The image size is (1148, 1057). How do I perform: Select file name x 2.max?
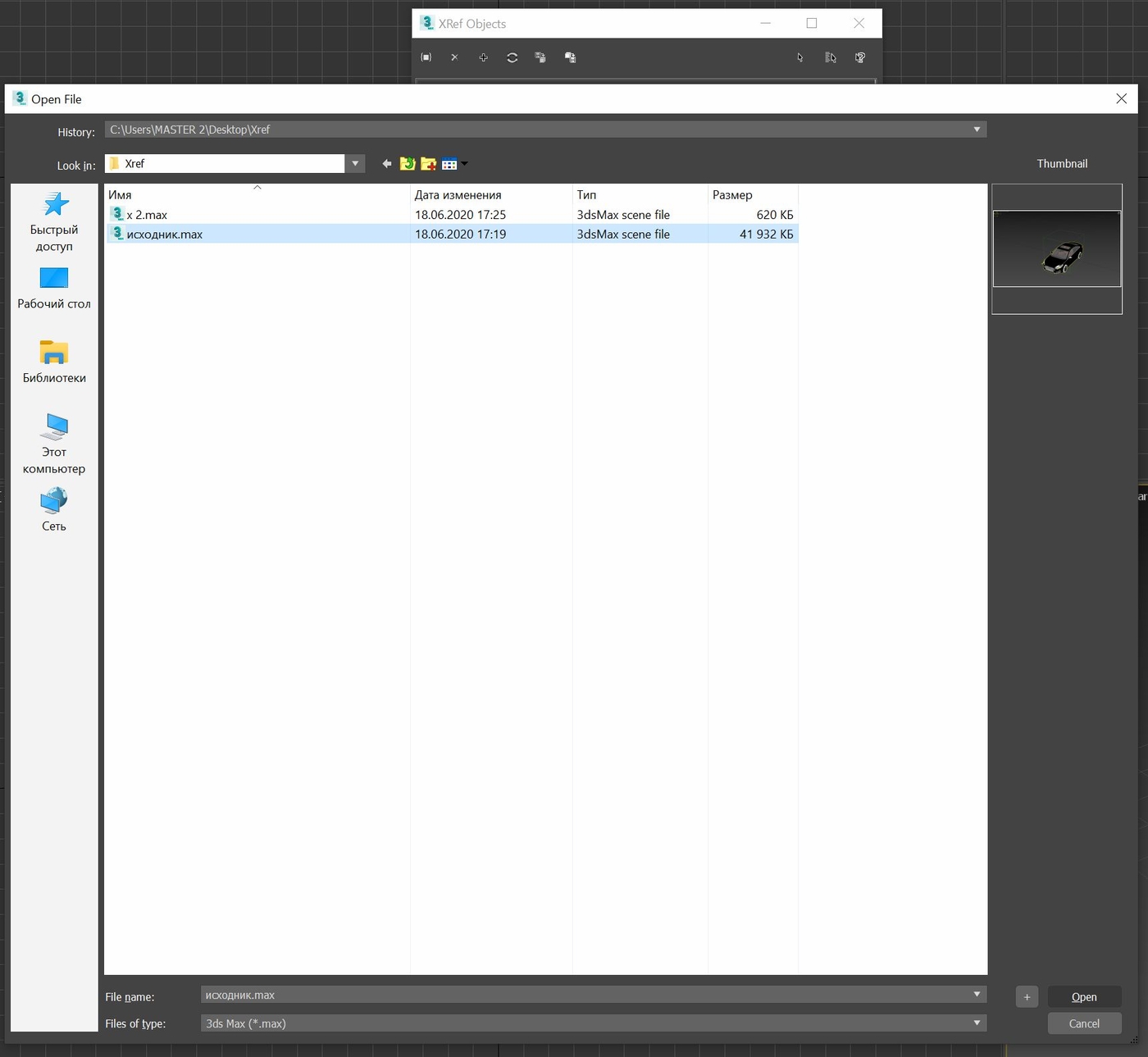[147, 215]
